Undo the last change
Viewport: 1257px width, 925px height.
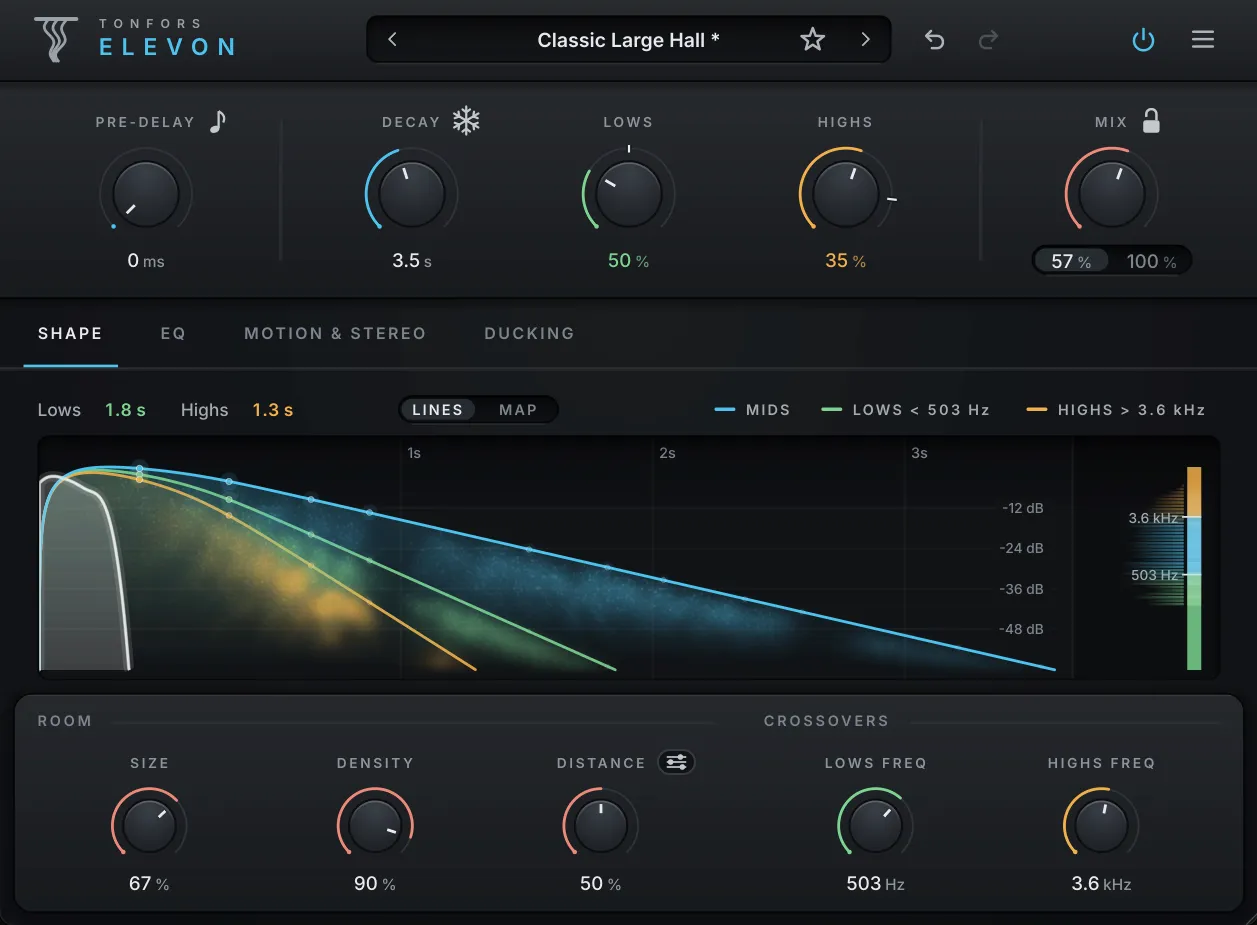click(x=934, y=40)
